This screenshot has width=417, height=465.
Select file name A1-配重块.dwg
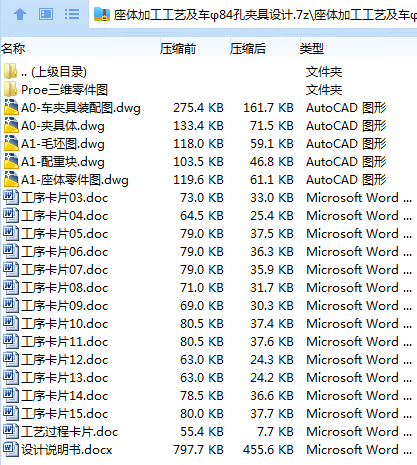pos(63,162)
